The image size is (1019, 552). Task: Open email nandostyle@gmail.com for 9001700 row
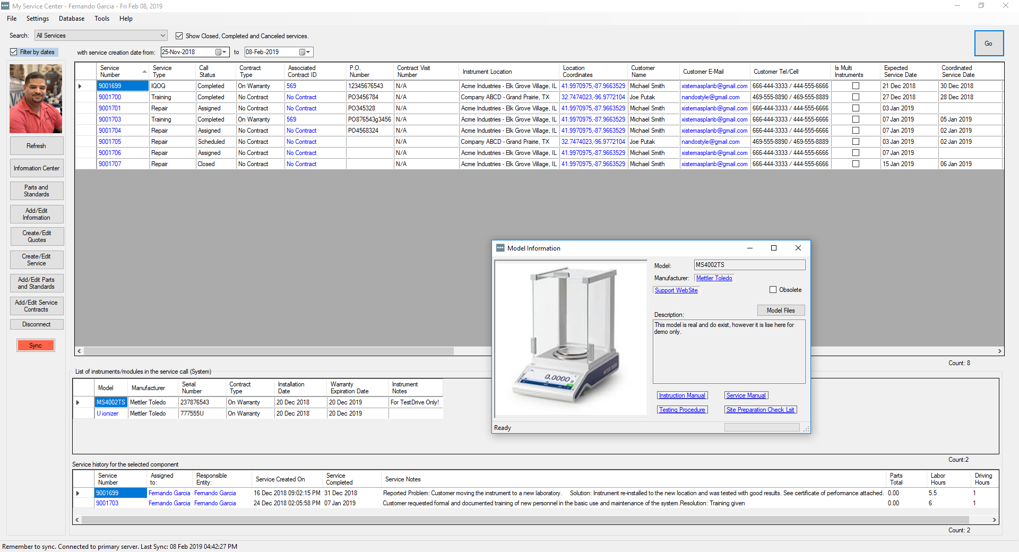pyautogui.click(x=710, y=97)
